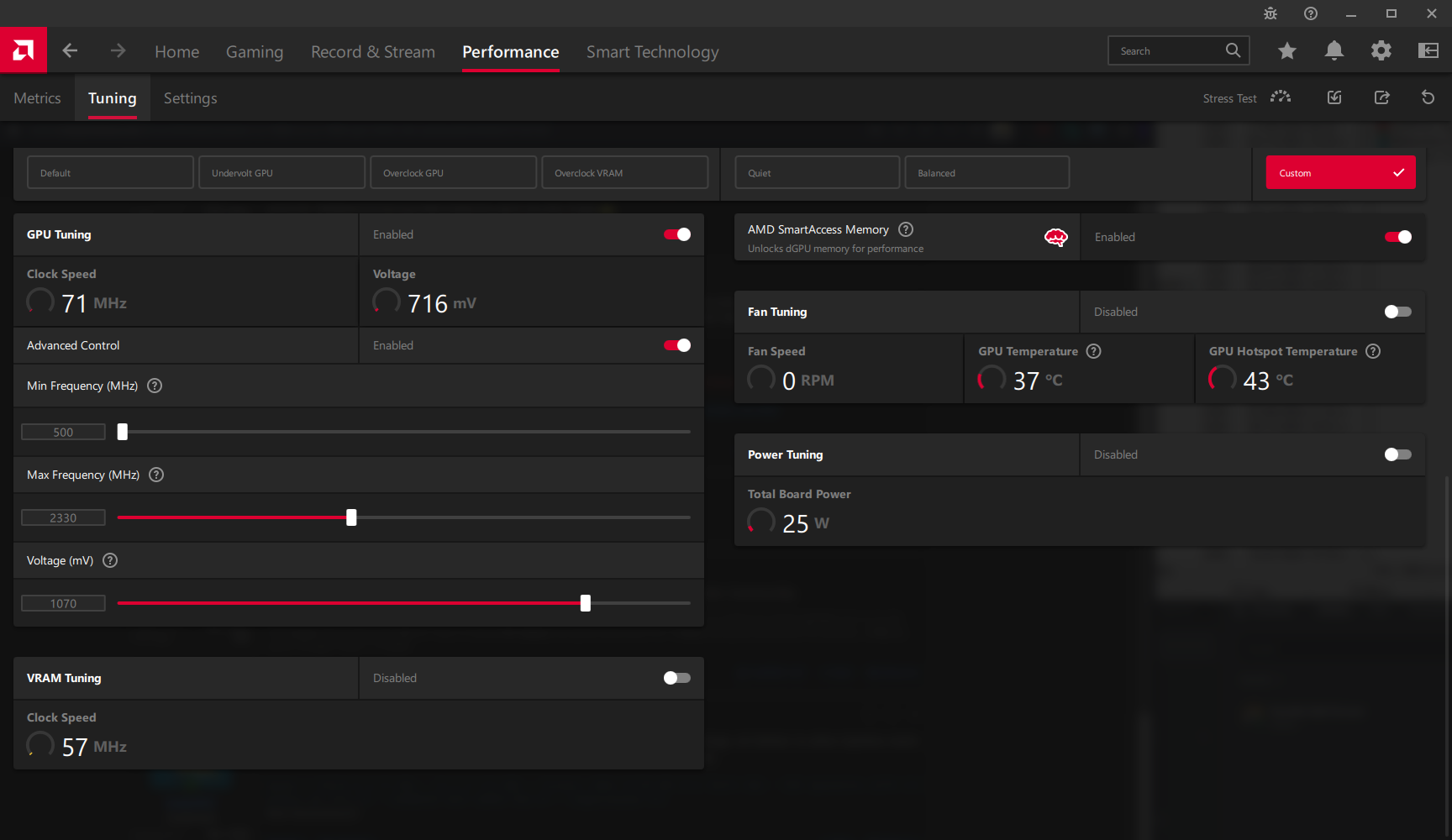Screen dimensions: 1452x840
Task: Click the Voltage slider handle
Action: point(586,603)
